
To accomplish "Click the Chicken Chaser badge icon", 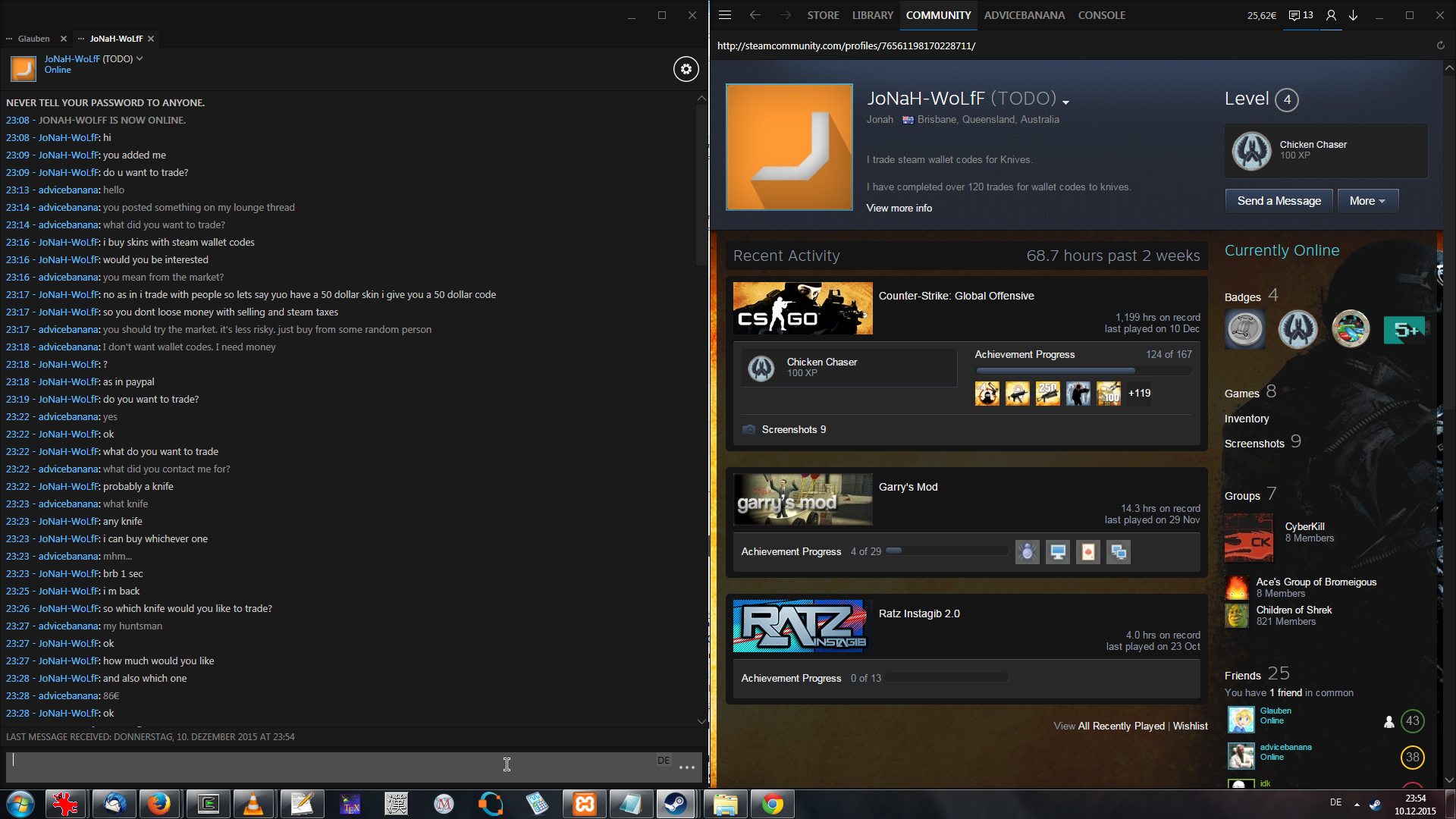I will pos(1251,150).
